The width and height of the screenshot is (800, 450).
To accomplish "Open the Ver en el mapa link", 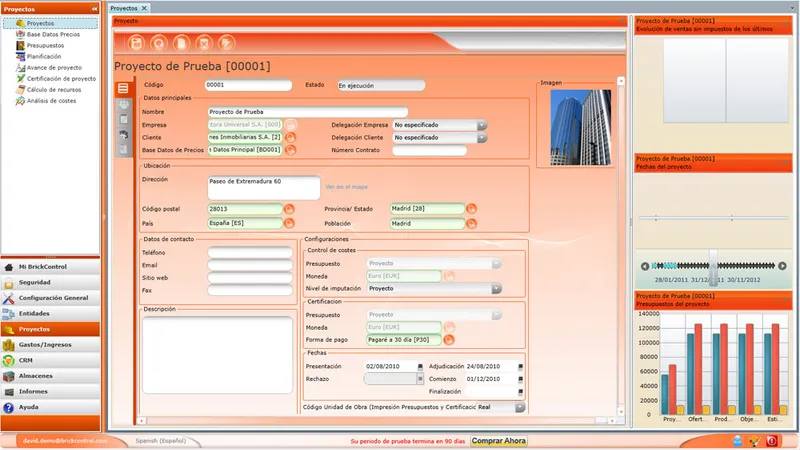I will [346, 187].
